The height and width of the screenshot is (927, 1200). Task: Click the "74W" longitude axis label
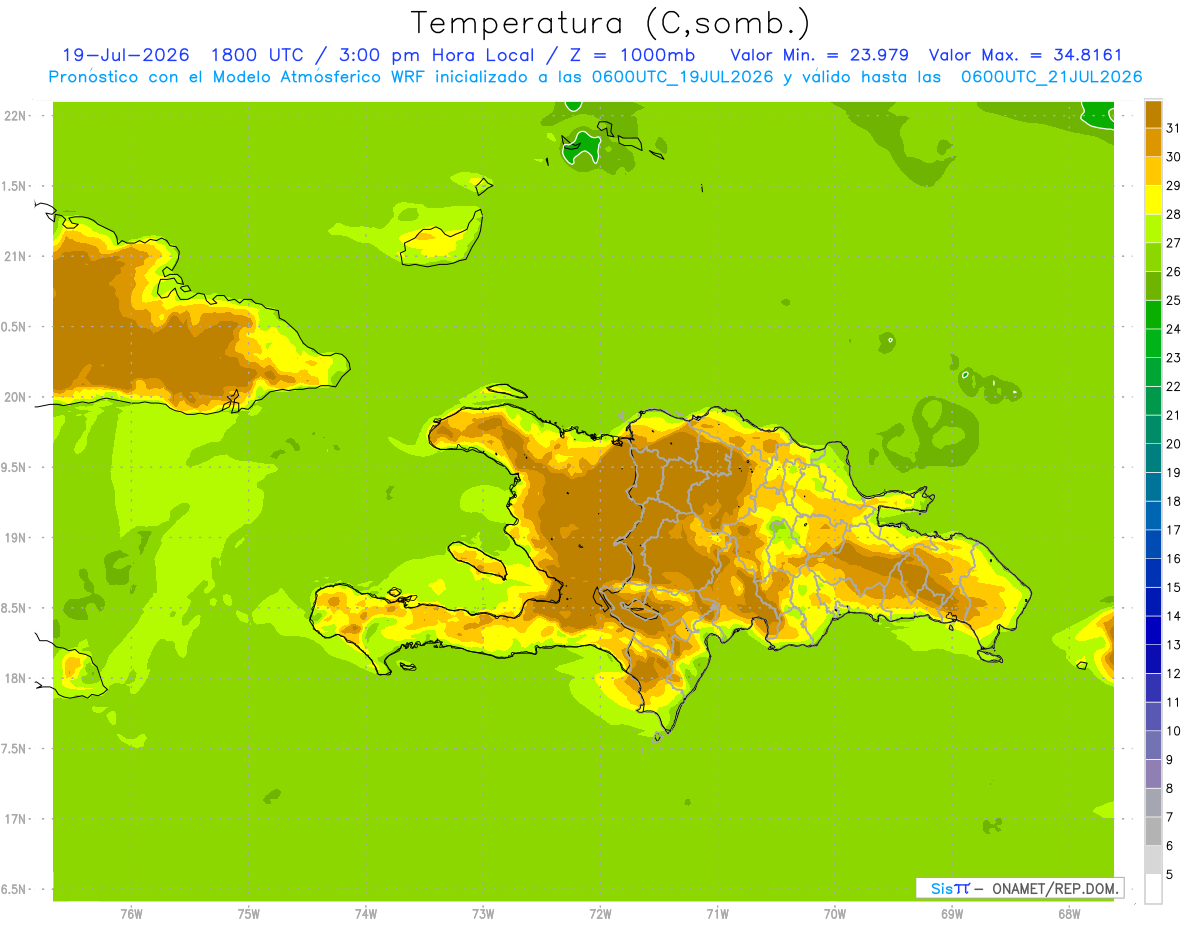pos(365,913)
